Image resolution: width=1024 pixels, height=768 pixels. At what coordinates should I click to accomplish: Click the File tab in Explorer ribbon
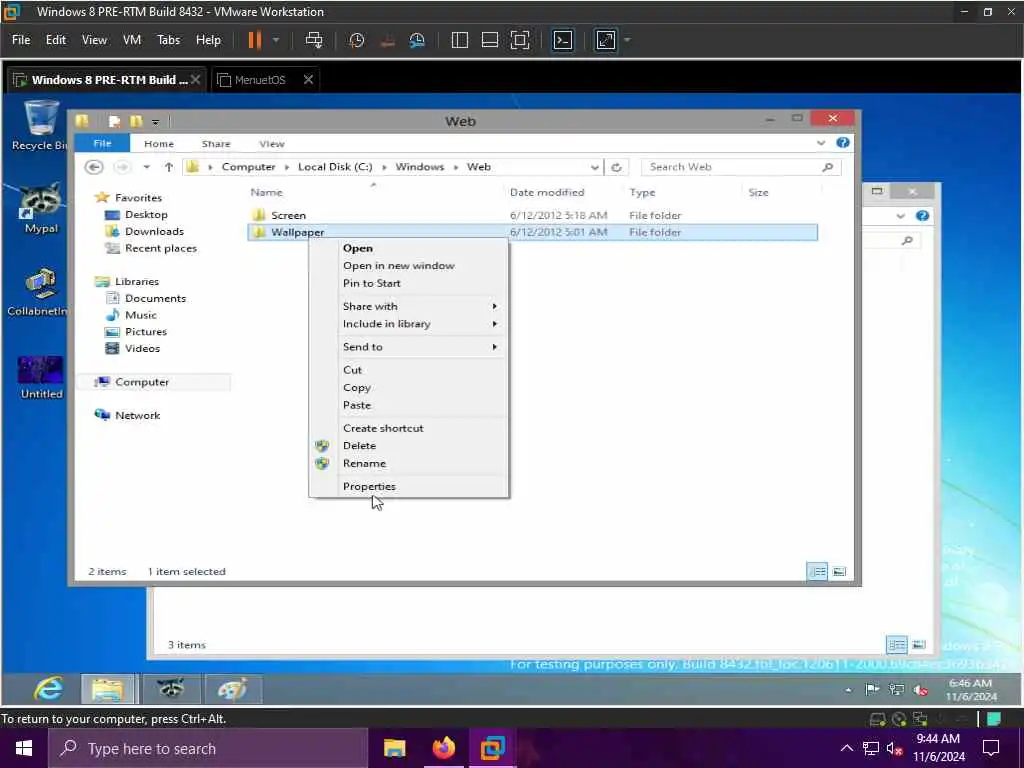tap(103, 144)
